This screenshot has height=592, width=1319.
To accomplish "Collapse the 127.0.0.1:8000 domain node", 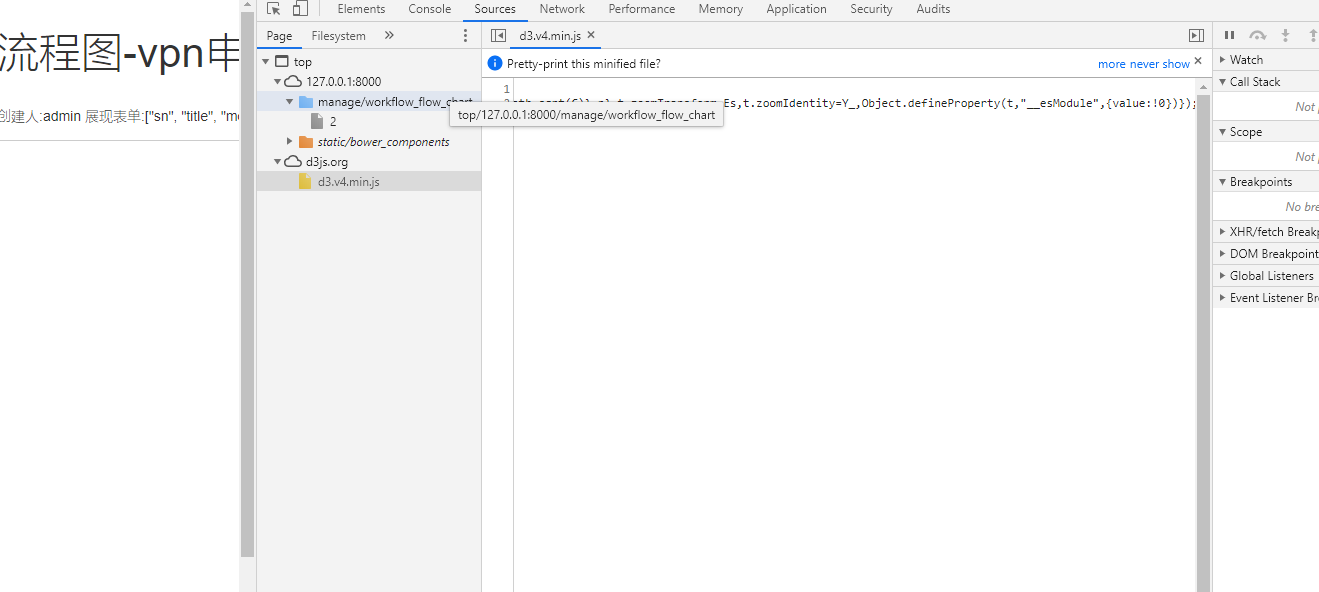I will 278,82.
